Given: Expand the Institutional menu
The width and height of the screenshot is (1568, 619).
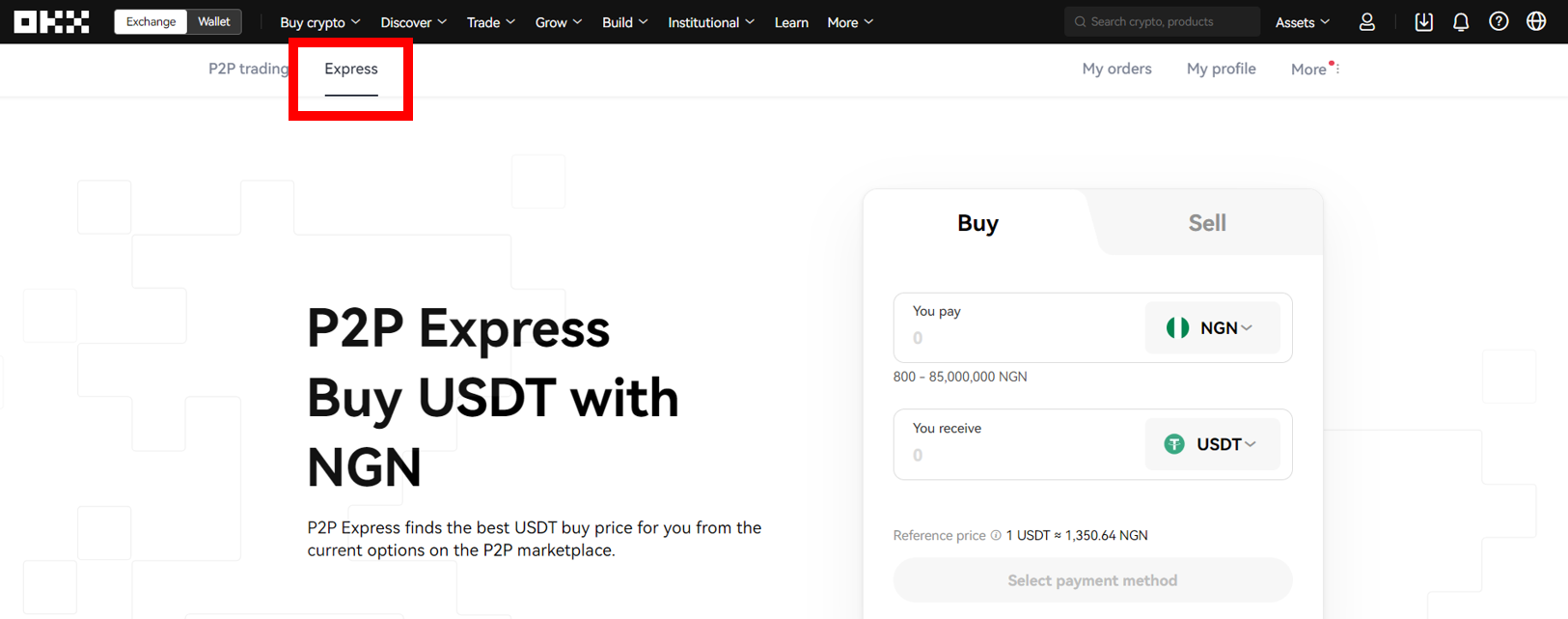Looking at the screenshot, I should point(711,22).
